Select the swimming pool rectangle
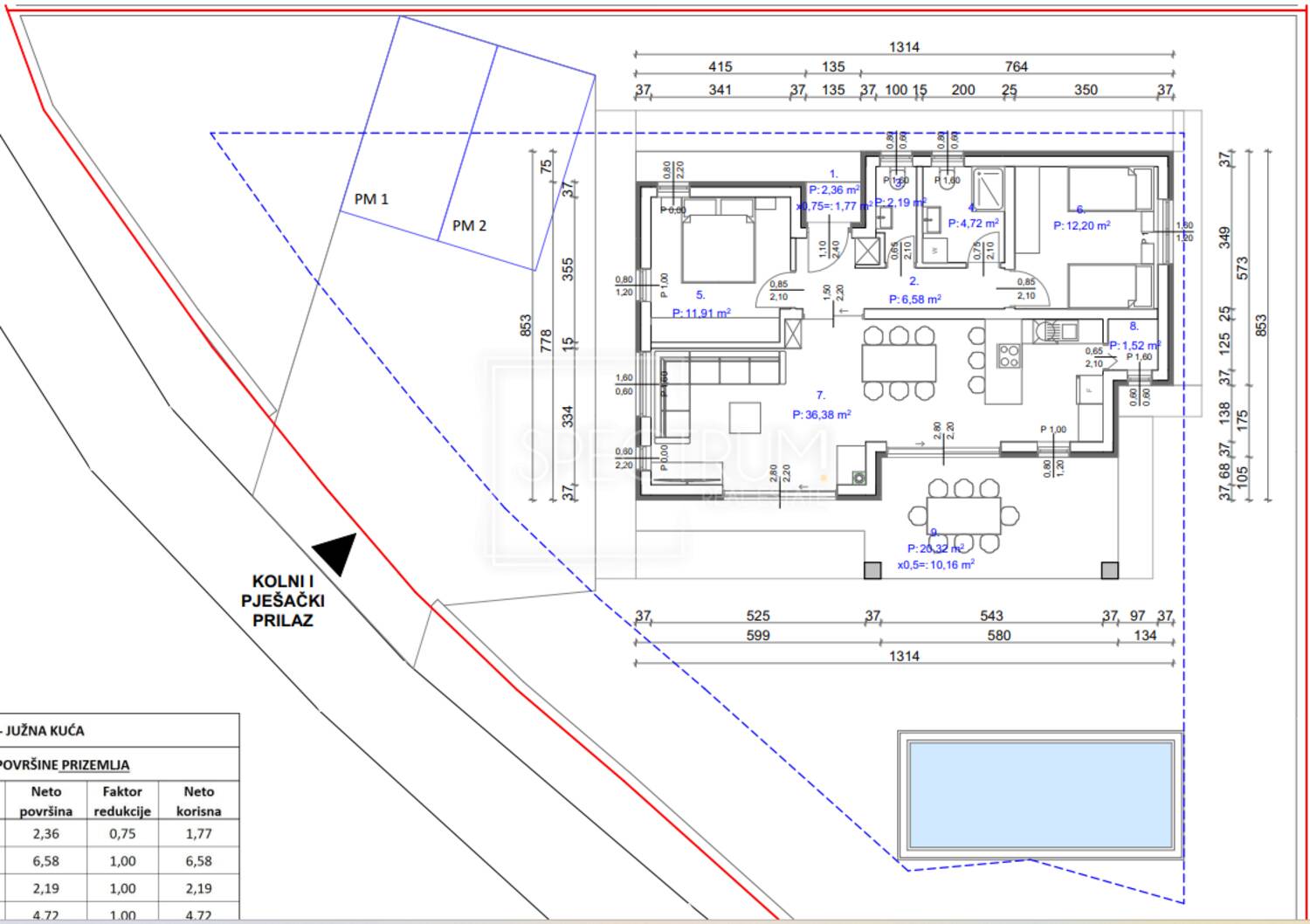This screenshot has width=1310, height=924. 1040,795
